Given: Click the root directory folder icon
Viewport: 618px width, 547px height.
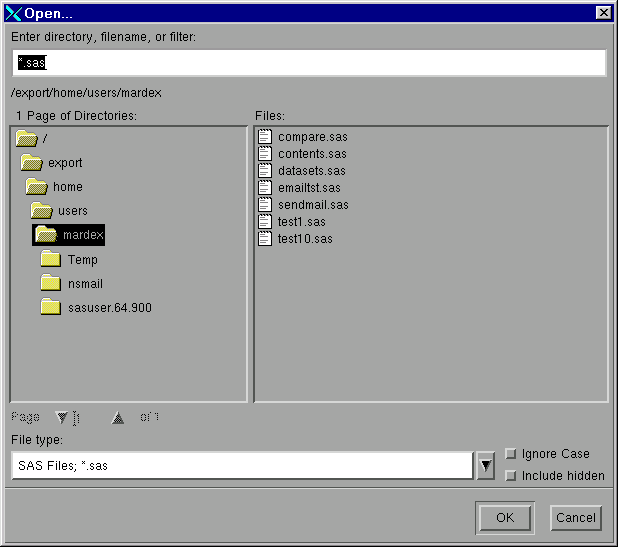Looking at the screenshot, I should (x=27, y=138).
